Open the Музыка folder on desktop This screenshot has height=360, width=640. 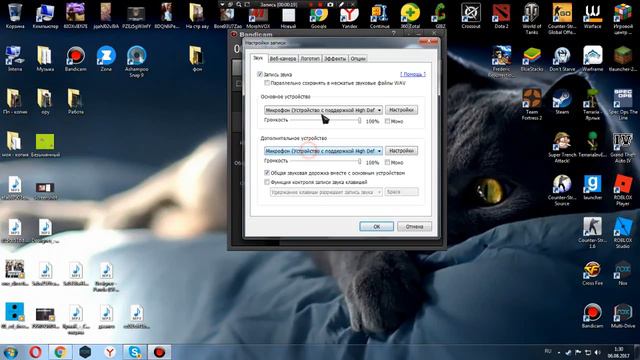pos(45,59)
